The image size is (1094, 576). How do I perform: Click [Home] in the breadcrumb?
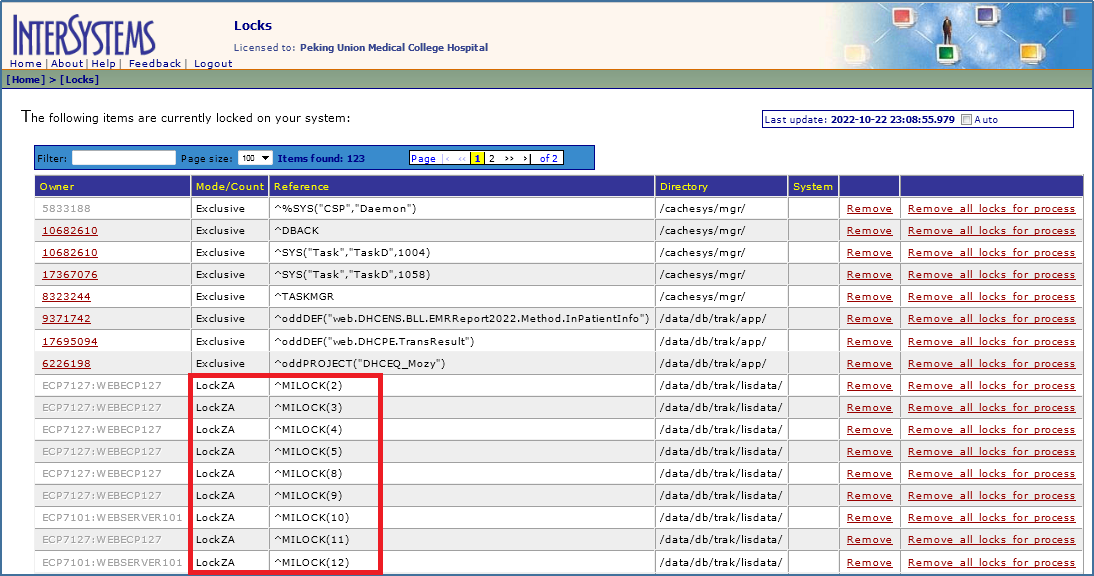(x=26, y=79)
